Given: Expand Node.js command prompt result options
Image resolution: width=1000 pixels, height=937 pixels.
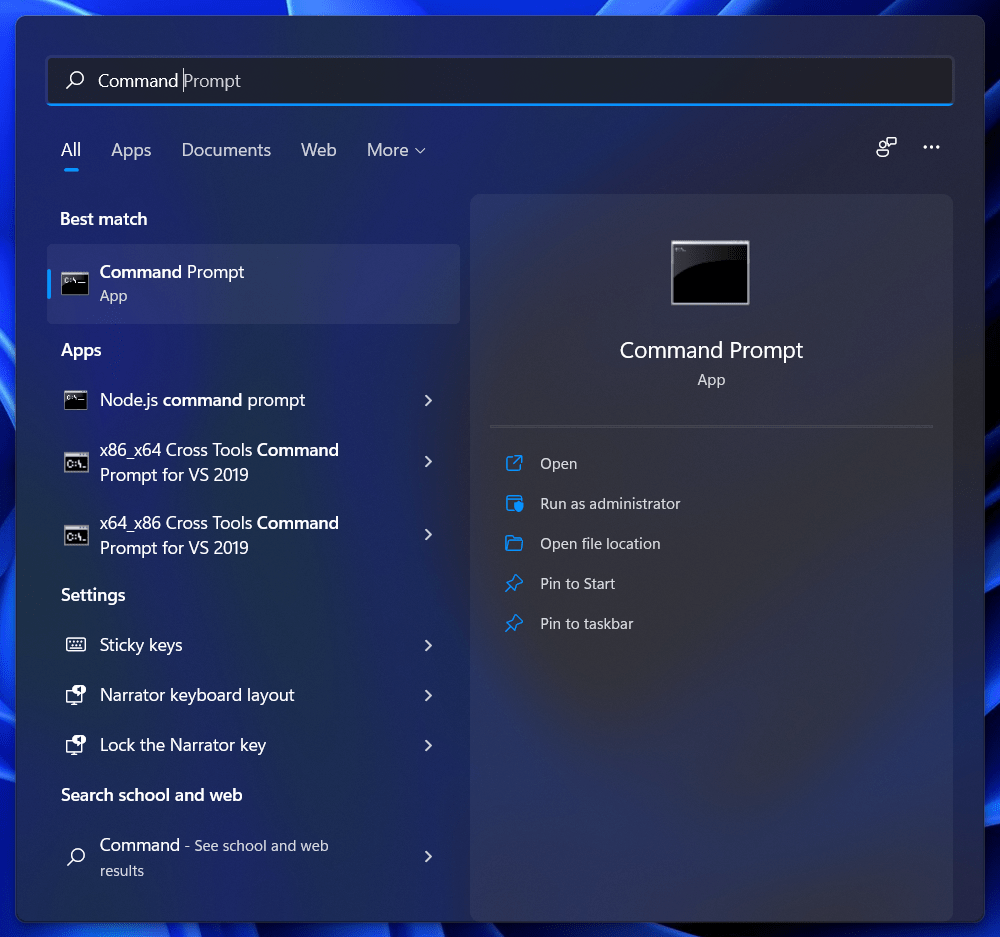Looking at the screenshot, I should pyautogui.click(x=428, y=400).
